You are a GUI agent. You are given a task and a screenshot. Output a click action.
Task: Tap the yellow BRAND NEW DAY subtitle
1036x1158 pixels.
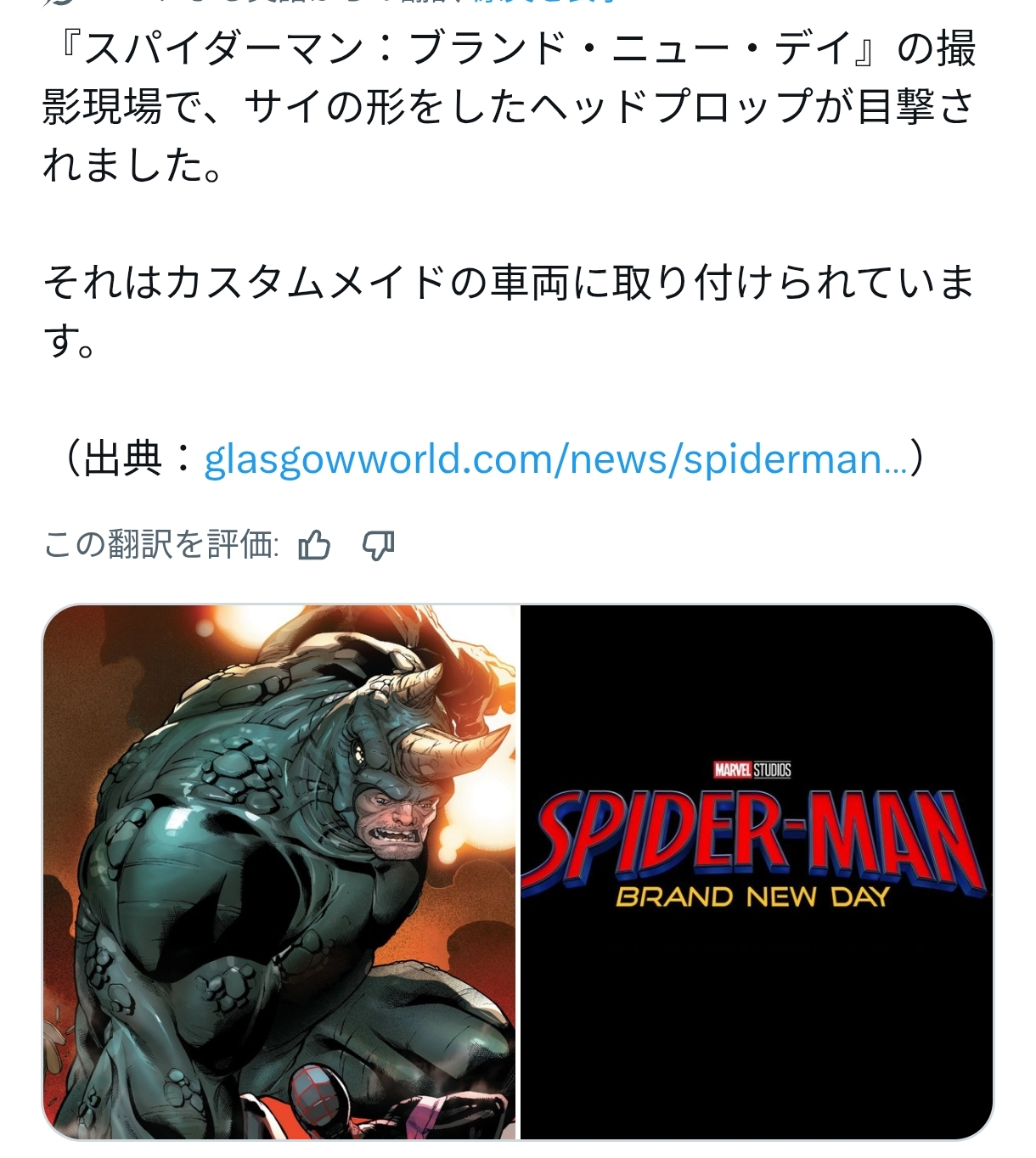752,897
